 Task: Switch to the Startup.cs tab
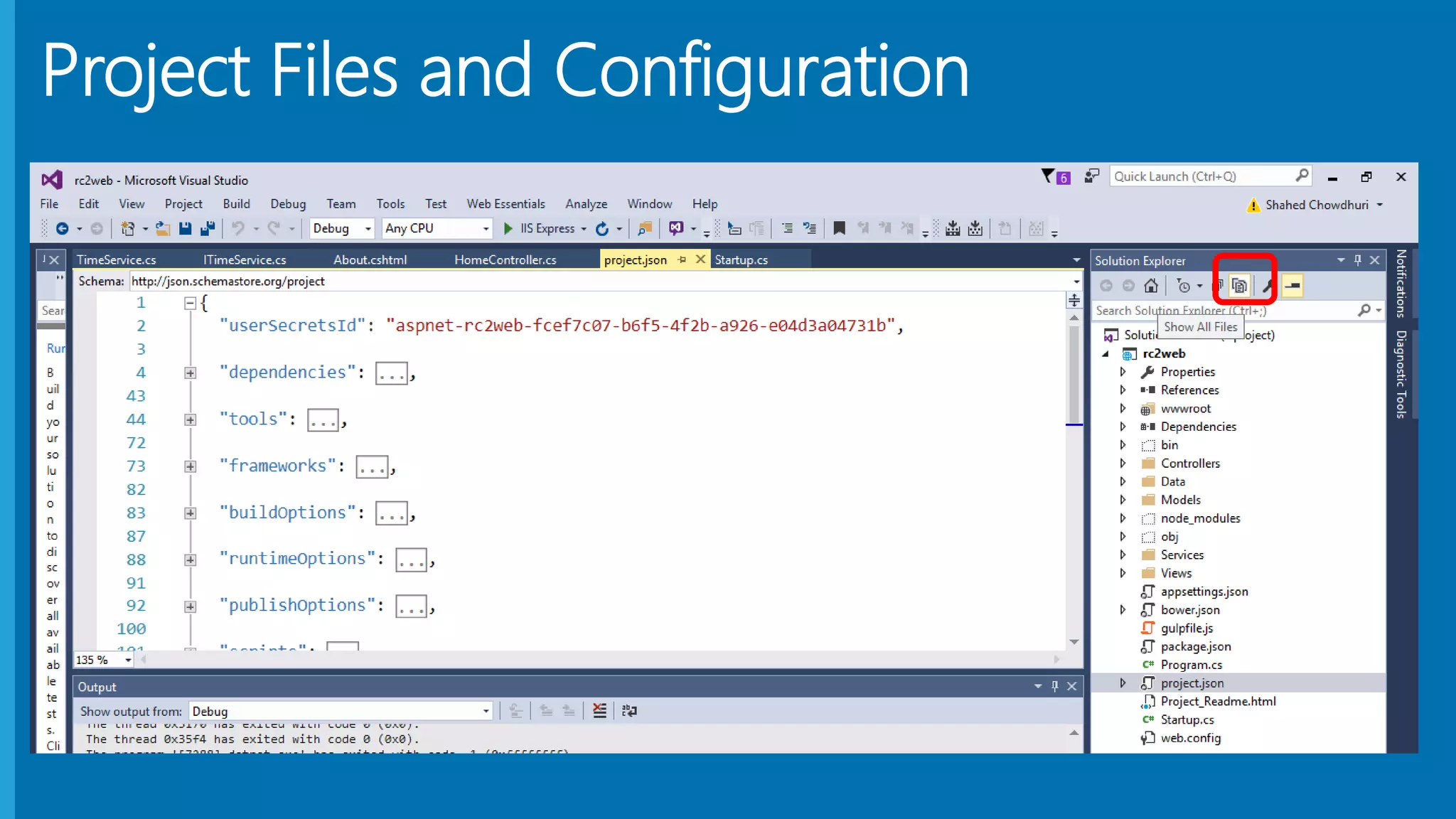point(741,259)
